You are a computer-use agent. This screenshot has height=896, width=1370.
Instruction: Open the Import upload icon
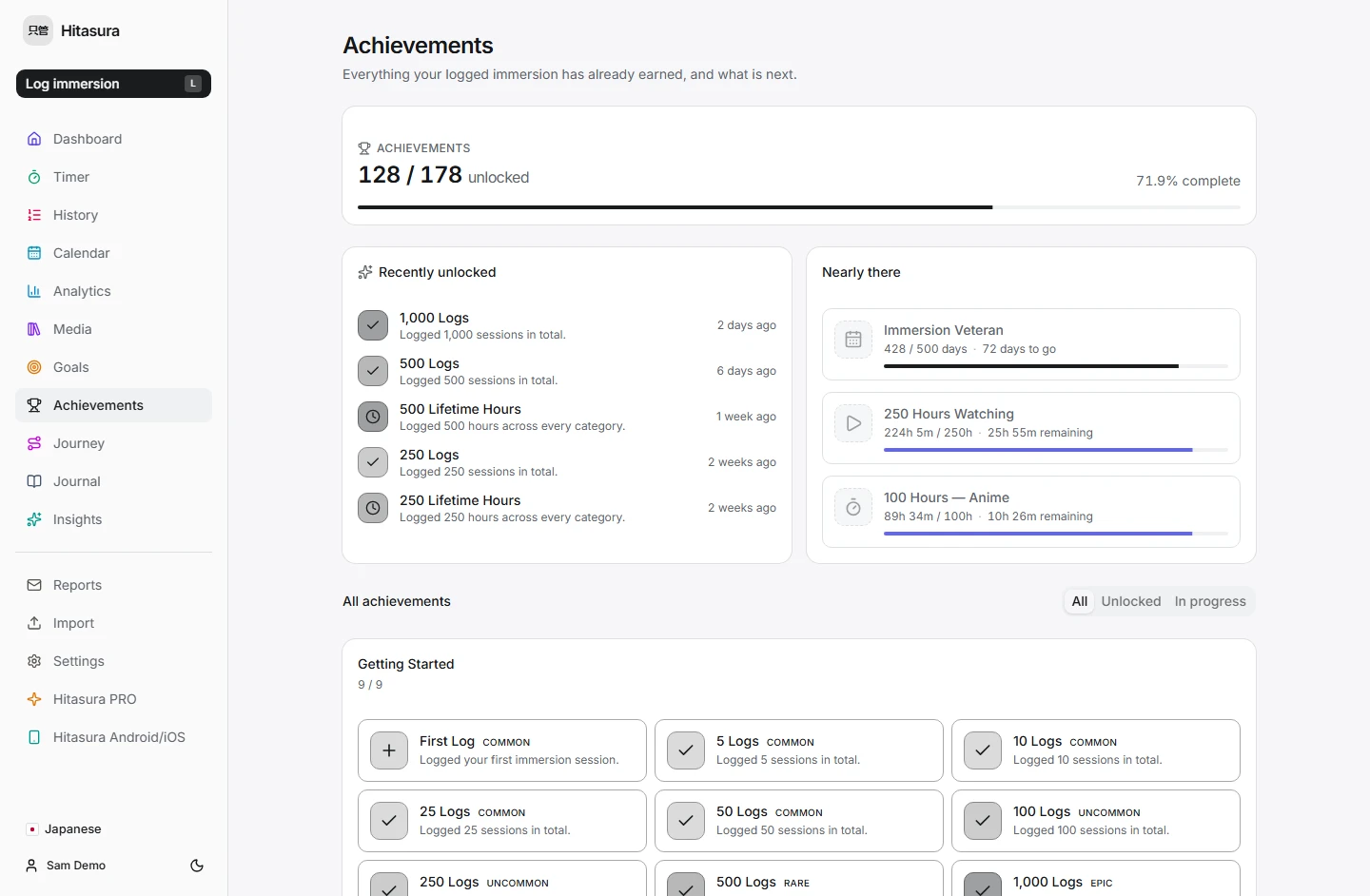[34, 623]
